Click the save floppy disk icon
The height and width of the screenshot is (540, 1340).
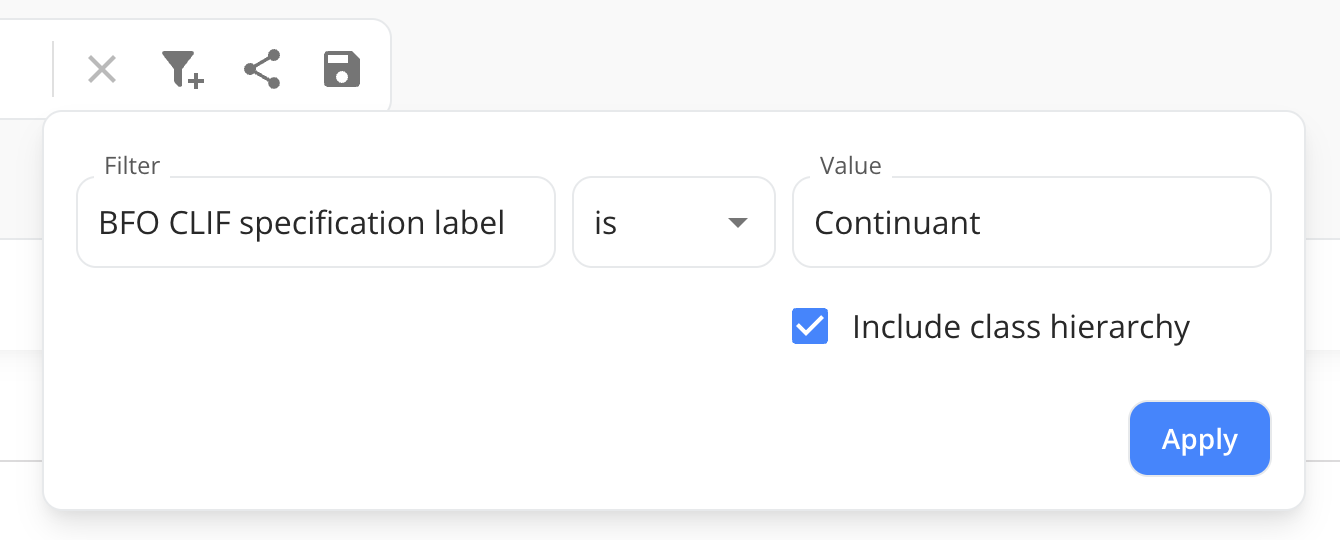342,70
